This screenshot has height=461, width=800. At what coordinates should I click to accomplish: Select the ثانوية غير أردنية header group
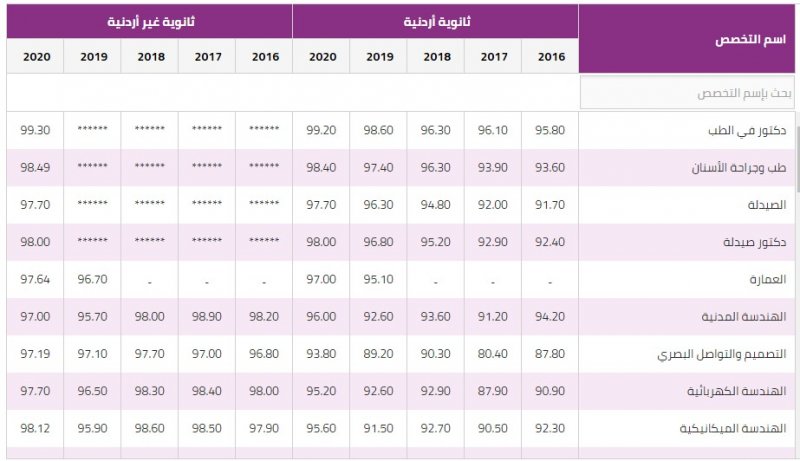click(x=149, y=21)
